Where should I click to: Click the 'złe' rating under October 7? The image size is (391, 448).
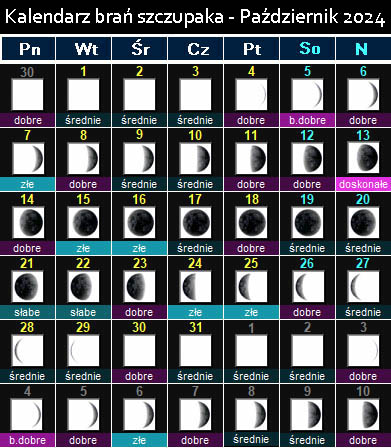(x=27, y=184)
